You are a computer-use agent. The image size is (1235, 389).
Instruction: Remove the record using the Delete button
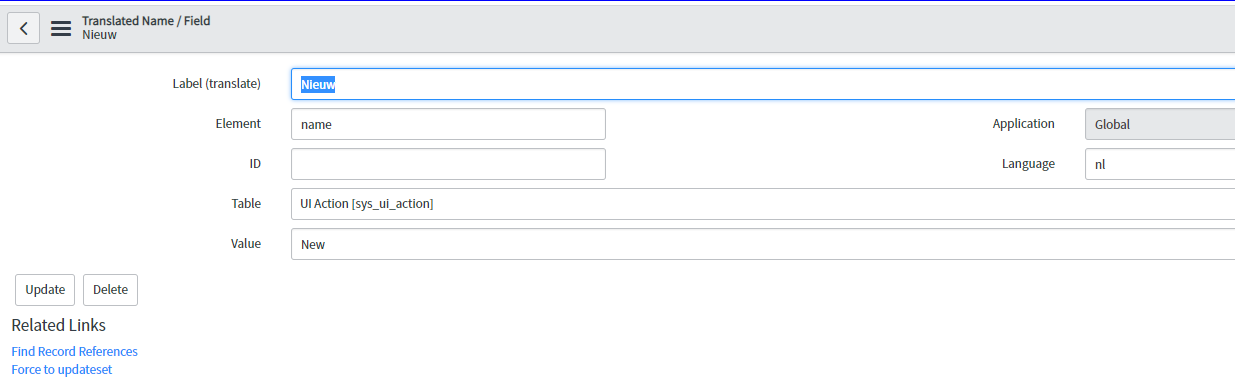(110, 289)
